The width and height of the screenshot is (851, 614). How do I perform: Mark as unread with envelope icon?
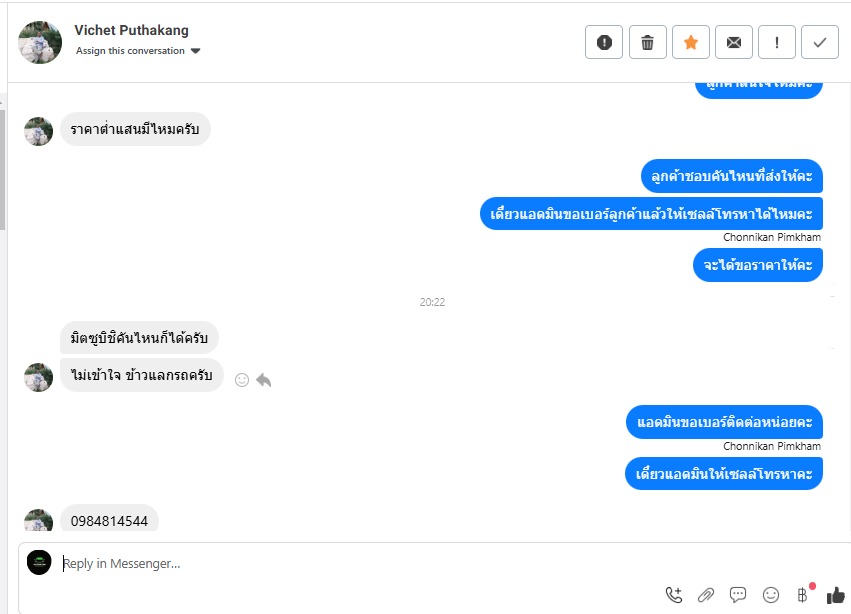[x=734, y=42]
